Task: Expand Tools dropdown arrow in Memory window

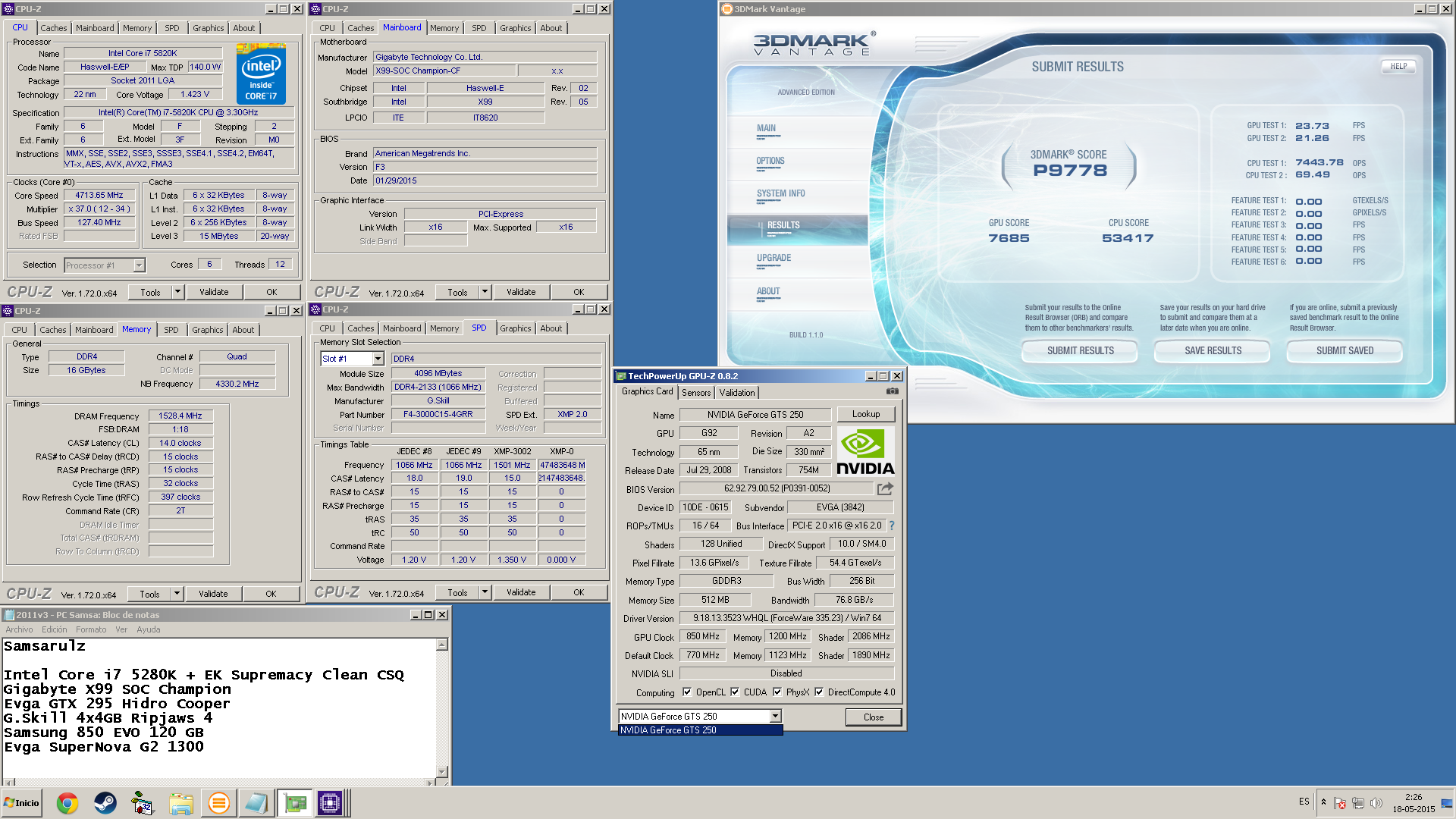Action: pyautogui.click(x=177, y=594)
